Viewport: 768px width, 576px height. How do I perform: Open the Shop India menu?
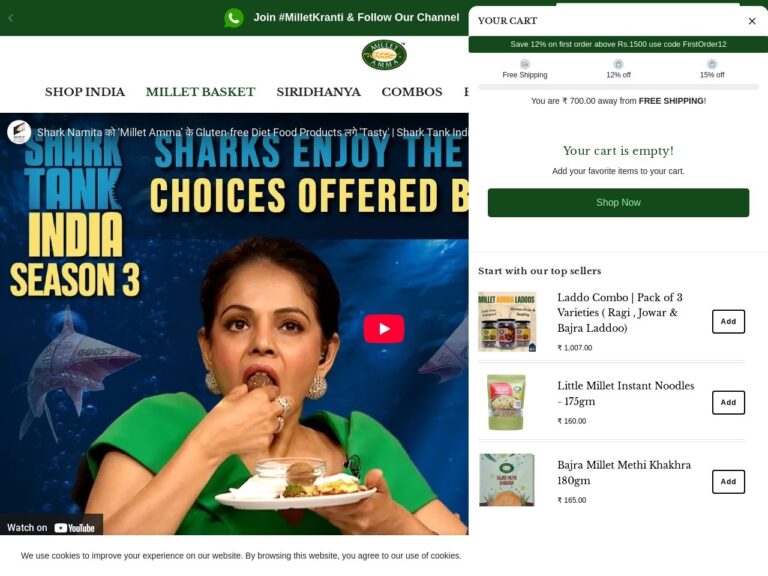click(x=85, y=92)
